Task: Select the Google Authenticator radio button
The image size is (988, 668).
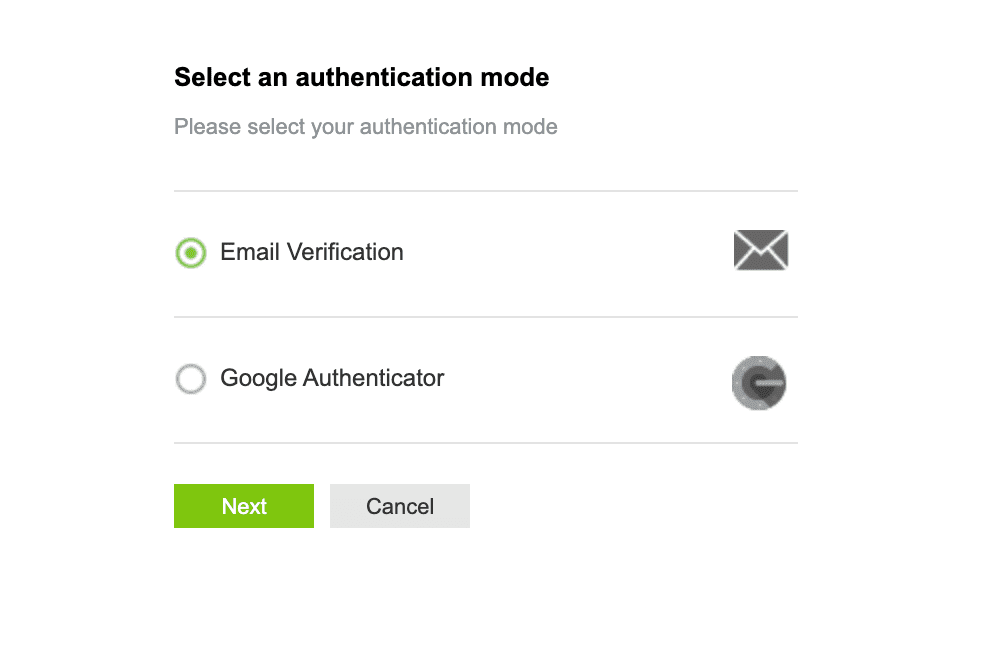Action: (190, 379)
